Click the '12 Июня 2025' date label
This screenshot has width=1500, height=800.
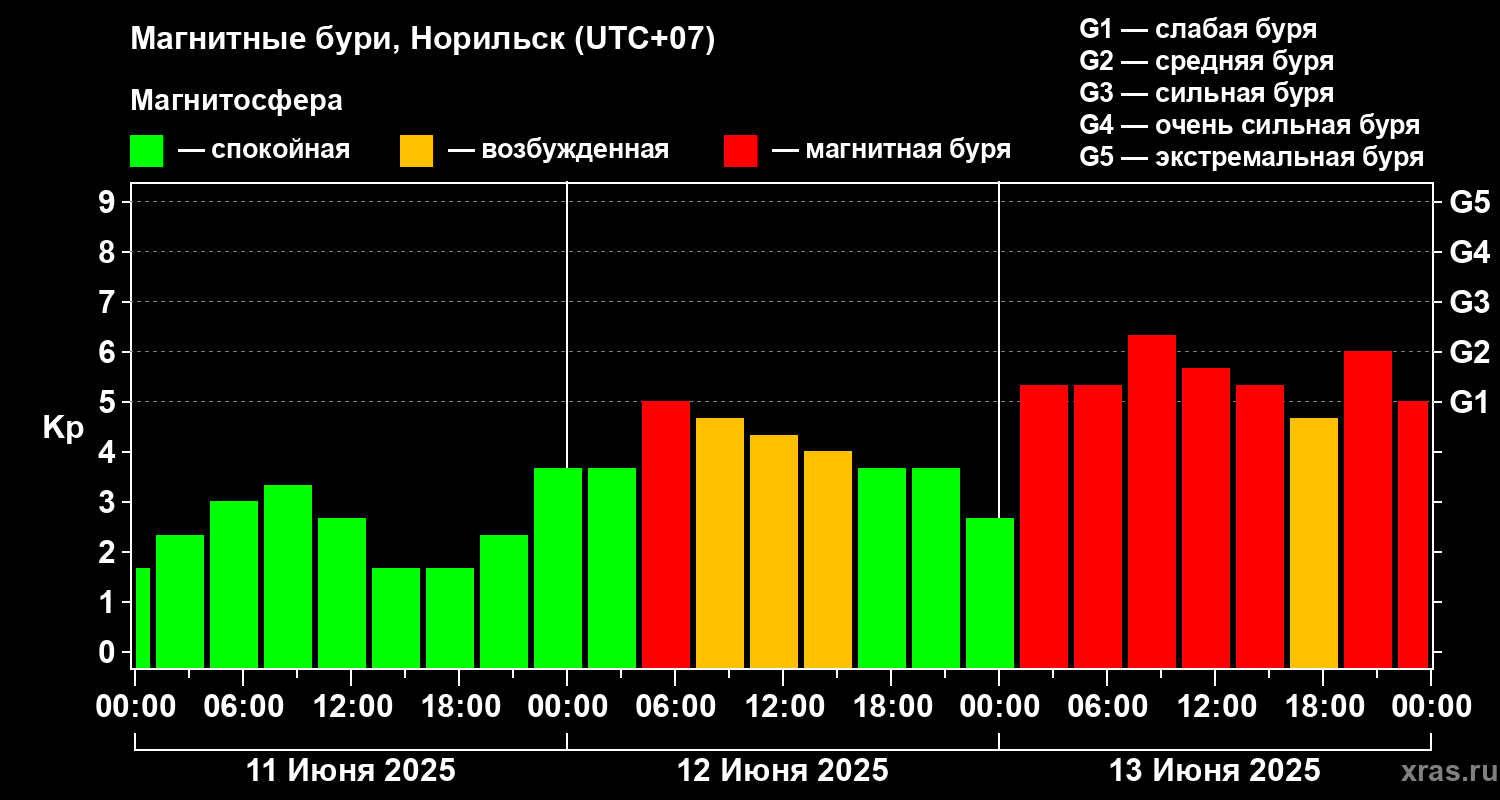click(783, 770)
